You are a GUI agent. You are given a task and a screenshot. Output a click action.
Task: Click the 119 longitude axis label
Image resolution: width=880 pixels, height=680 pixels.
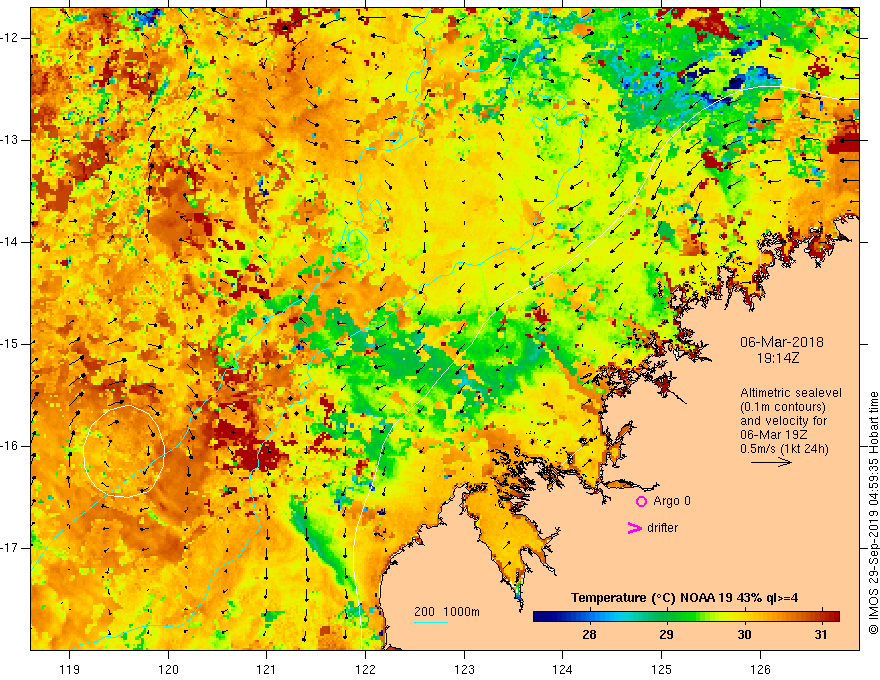pos(70,669)
